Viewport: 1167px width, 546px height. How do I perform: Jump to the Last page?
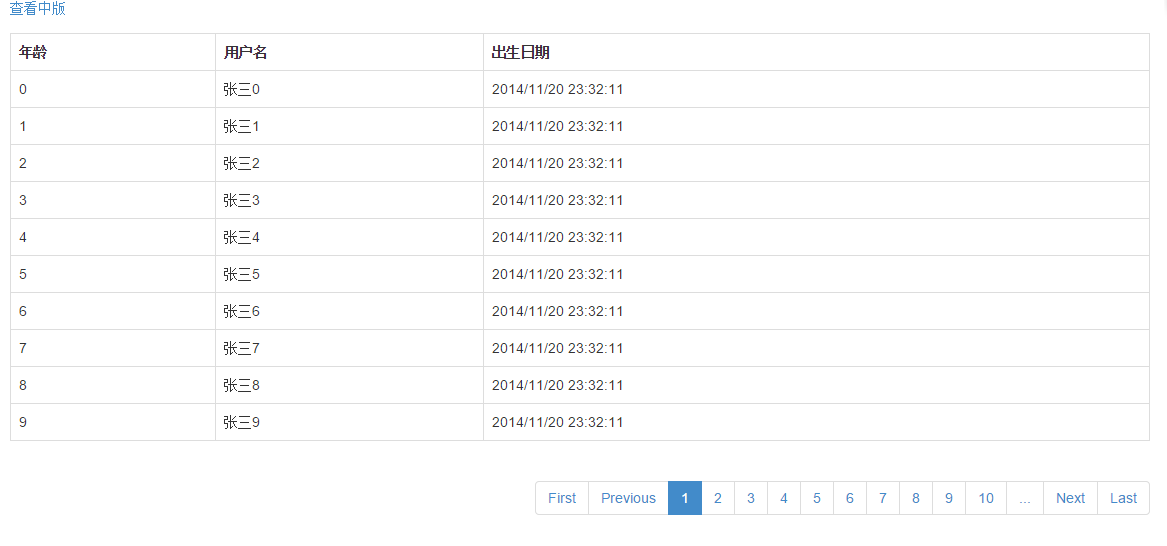pyautogui.click(x=1123, y=498)
